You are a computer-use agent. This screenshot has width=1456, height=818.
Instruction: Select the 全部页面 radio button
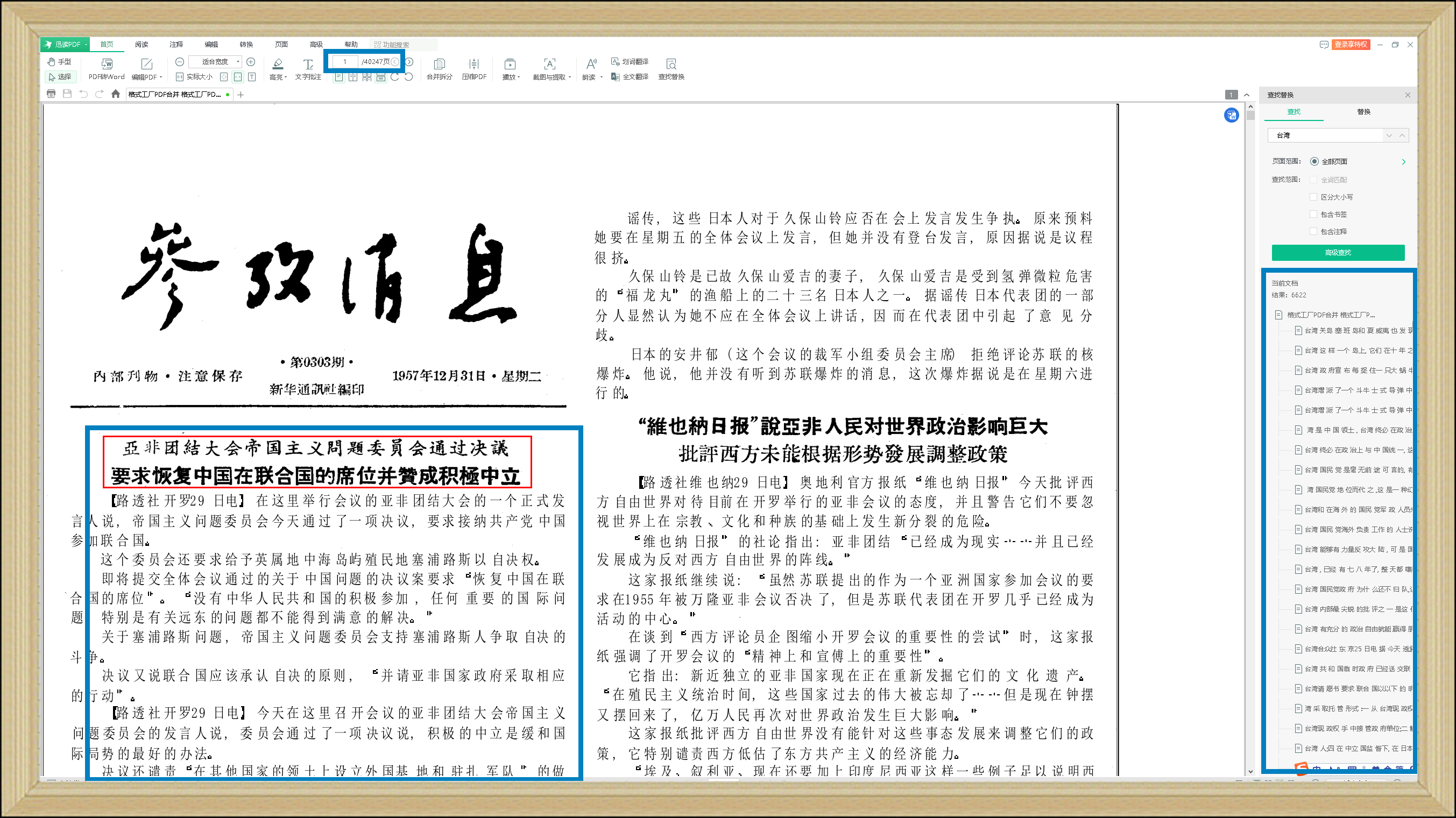coord(1314,161)
